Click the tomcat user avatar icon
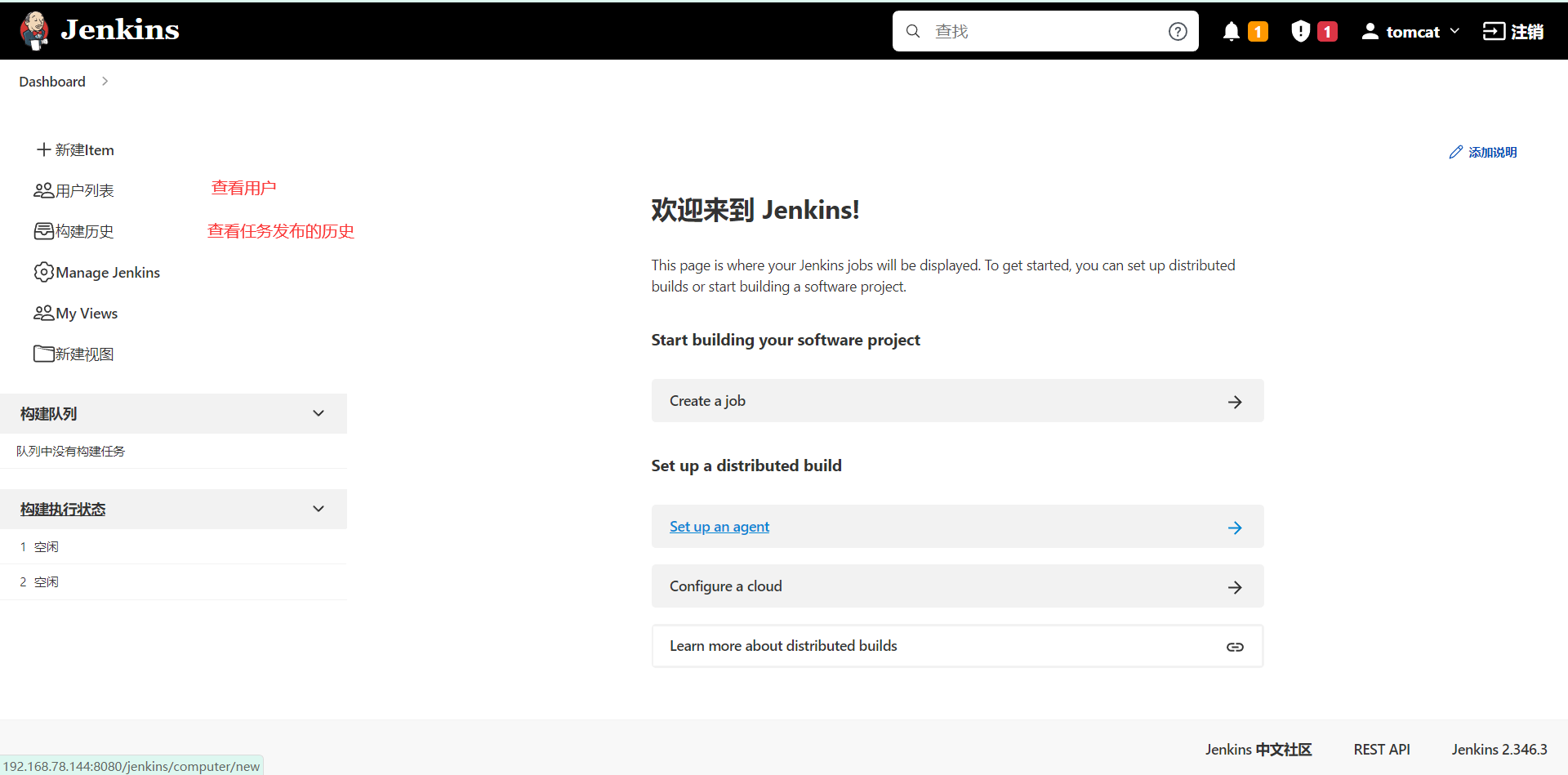This screenshot has width=1568, height=775. 1370,31
